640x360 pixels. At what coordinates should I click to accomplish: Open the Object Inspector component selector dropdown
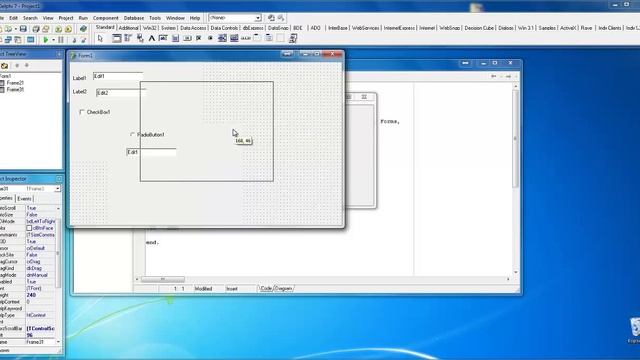click(57, 189)
